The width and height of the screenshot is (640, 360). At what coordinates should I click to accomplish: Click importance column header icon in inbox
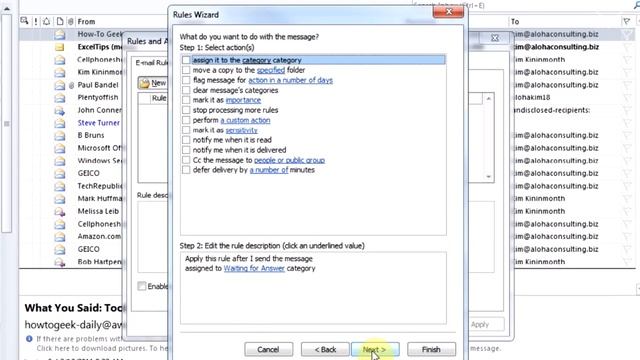pos(36,22)
